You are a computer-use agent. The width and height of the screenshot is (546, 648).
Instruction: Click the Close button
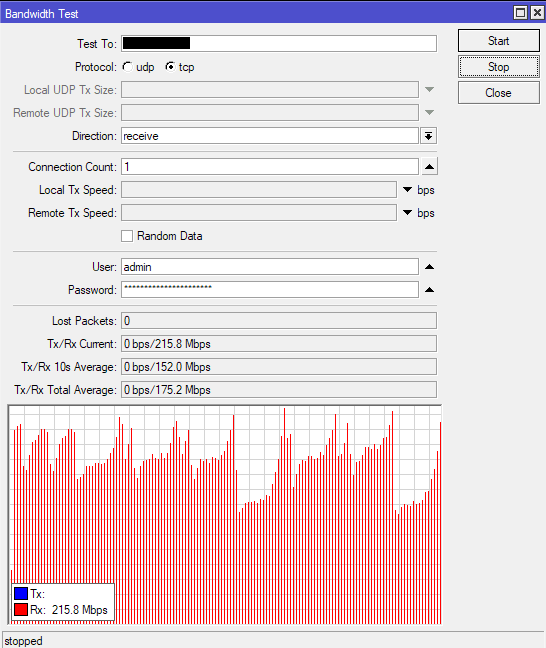(498, 93)
